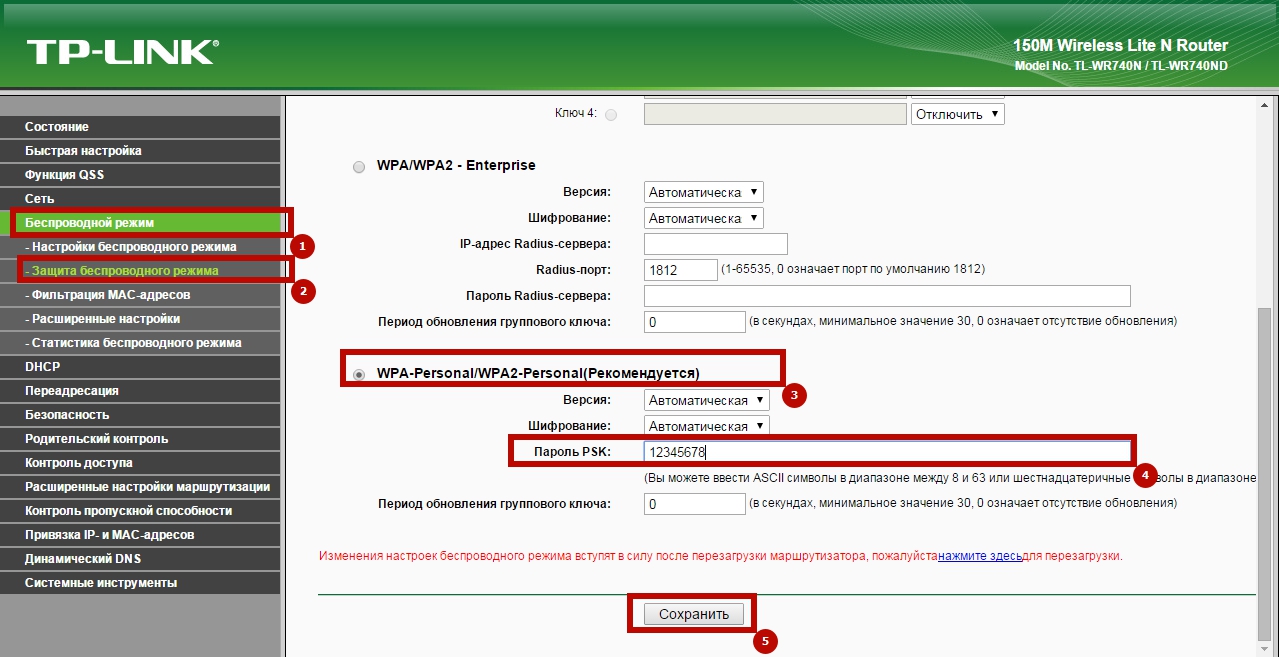Select the WPA/WPA2 - Enterprise radio button
The width and height of the screenshot is (1279, 657).
(359, 167)
